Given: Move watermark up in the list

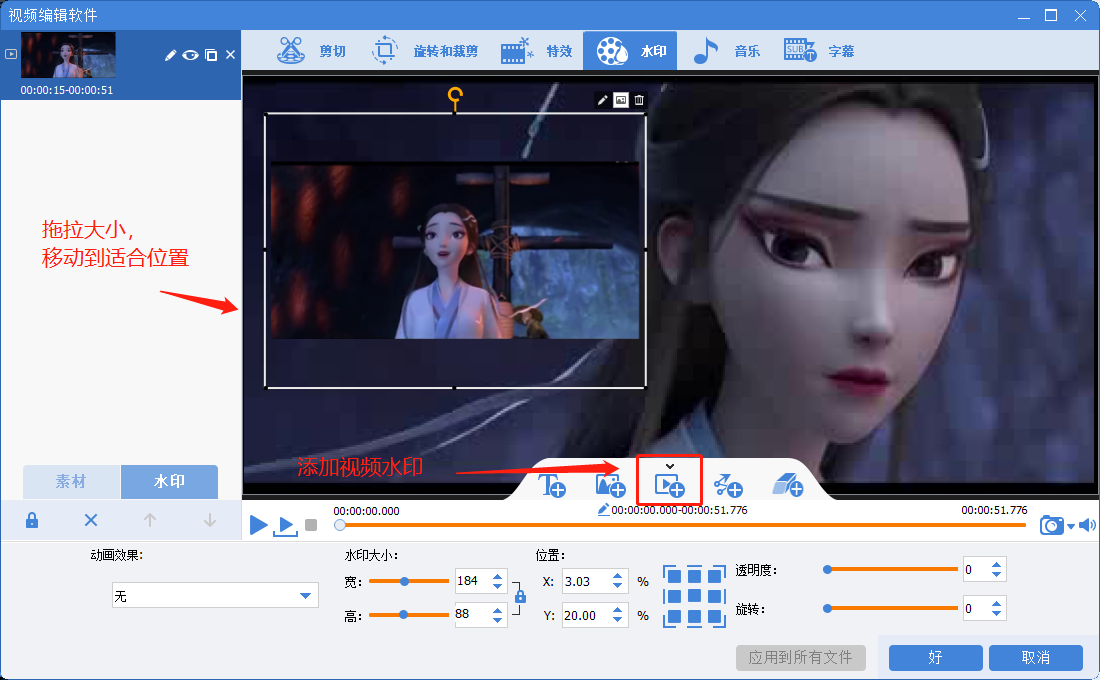Looking at the screenshot, I should 149,520.
